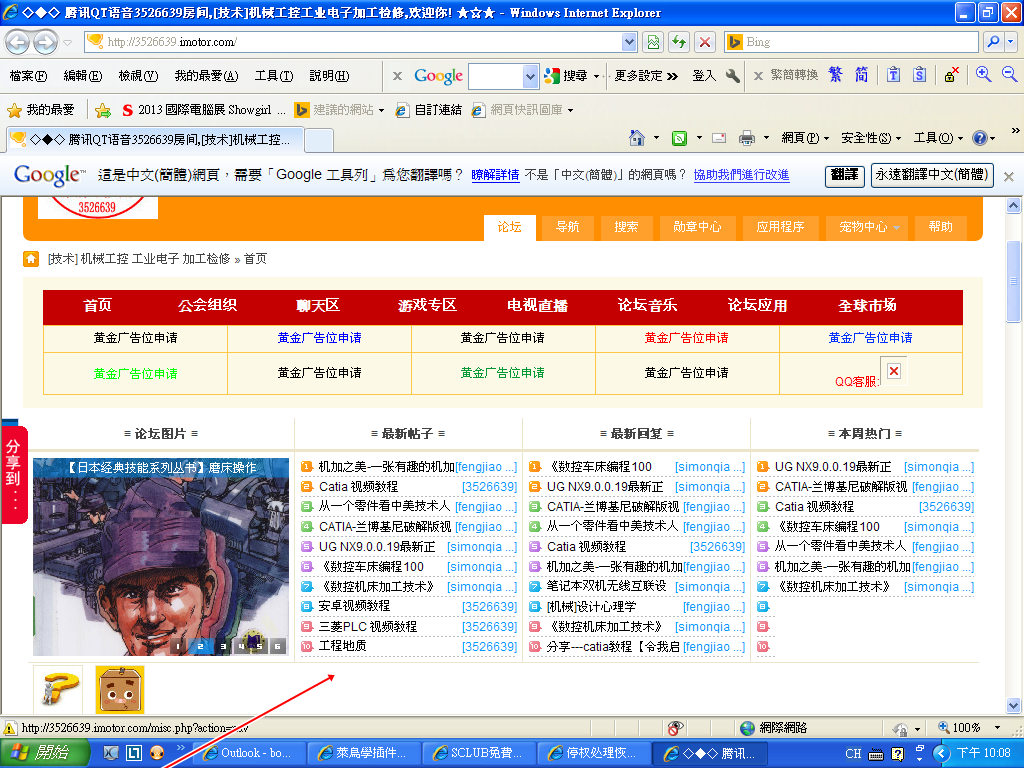Add page to favorites bar star icon
Viewport: 1024px width, 768px height.
[103, 110]
